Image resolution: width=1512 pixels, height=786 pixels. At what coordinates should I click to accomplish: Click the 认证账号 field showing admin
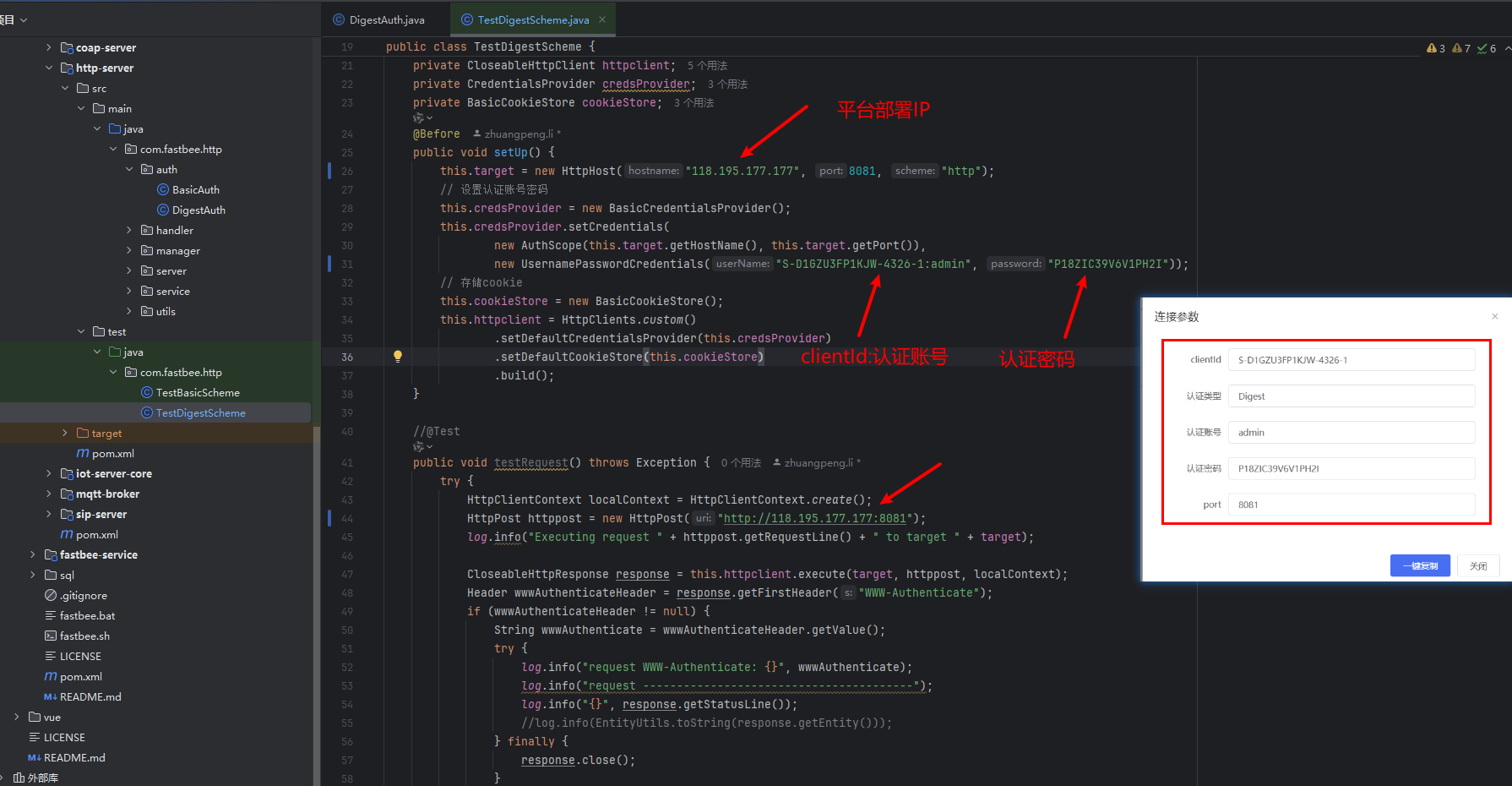(1352, 433)
